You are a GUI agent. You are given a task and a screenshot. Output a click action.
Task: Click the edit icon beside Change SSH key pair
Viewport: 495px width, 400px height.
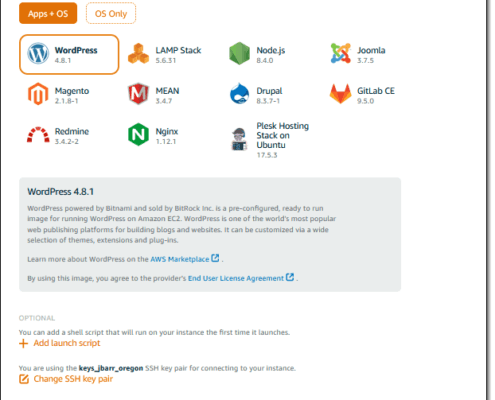[24, 379]
